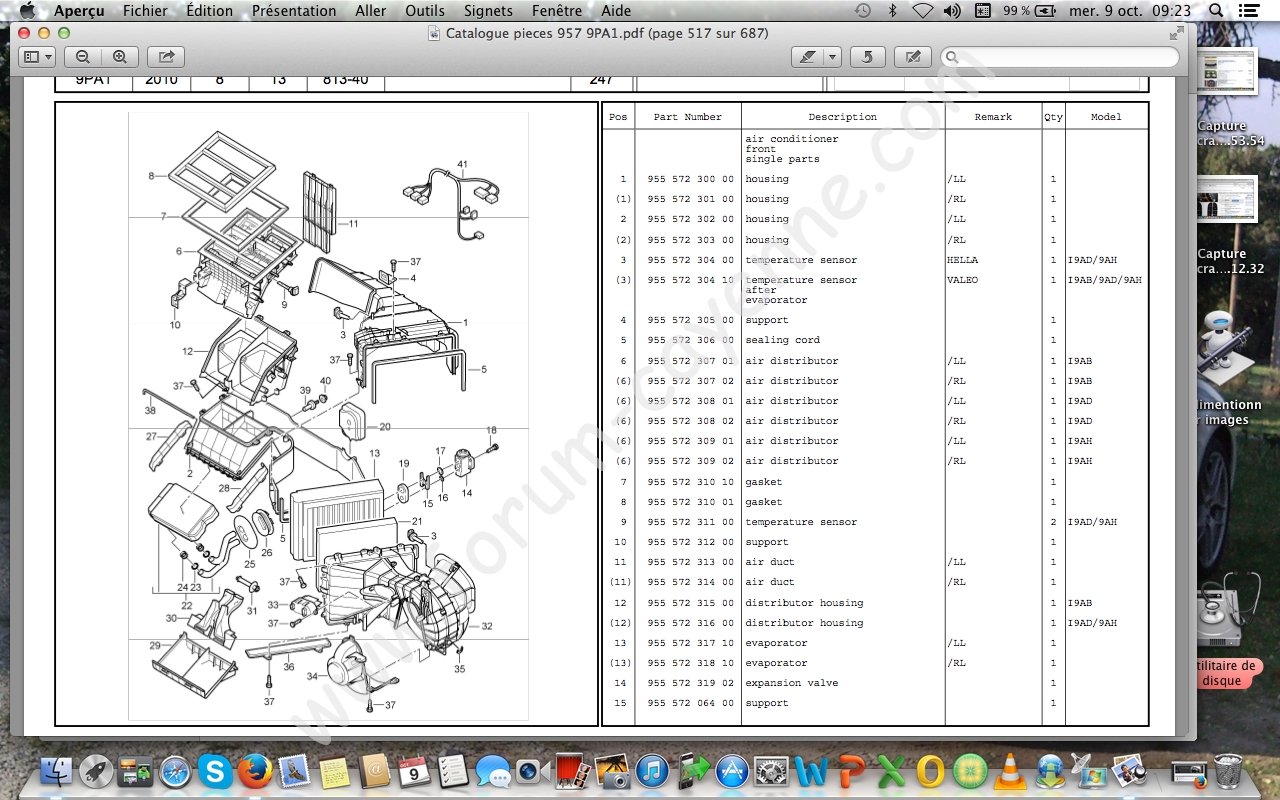Open the Fenêtre menu
Screen dimensions: 1280x800
click(557, 11)
